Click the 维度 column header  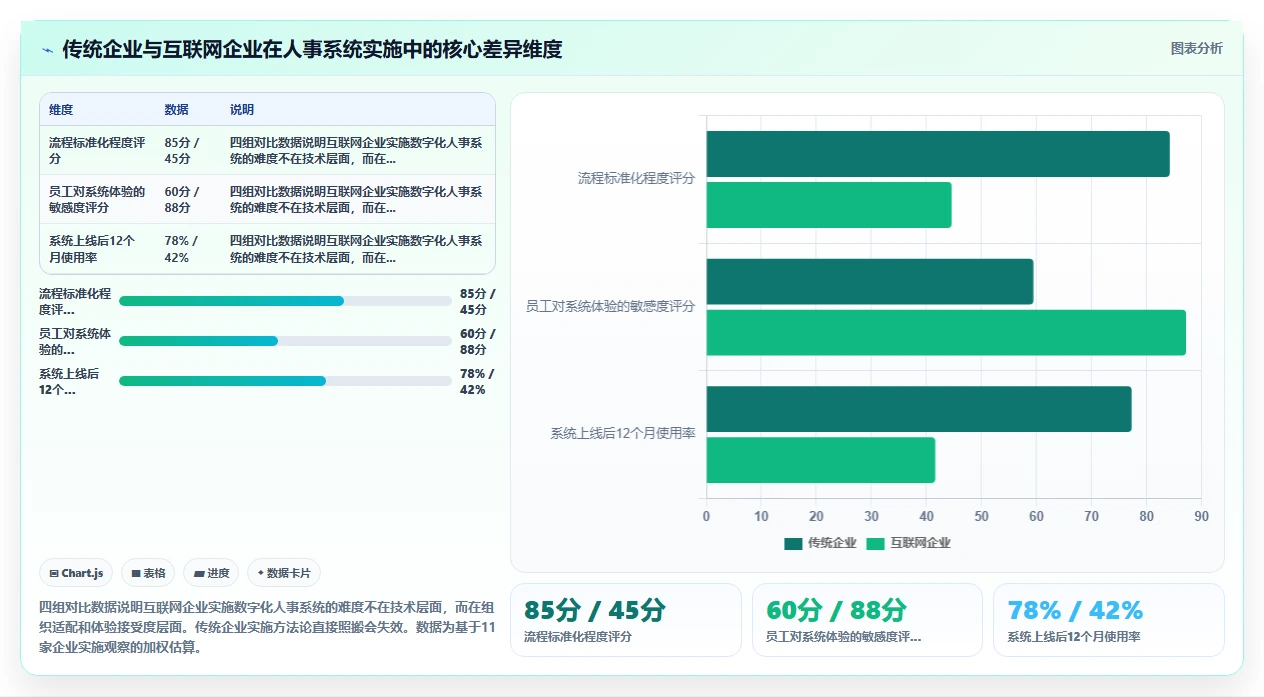click(61, 110)
